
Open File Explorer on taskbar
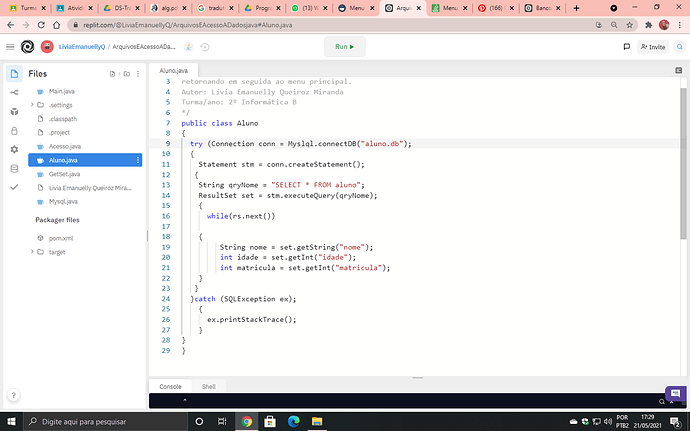pyautogui.click(x=317, y=421)
